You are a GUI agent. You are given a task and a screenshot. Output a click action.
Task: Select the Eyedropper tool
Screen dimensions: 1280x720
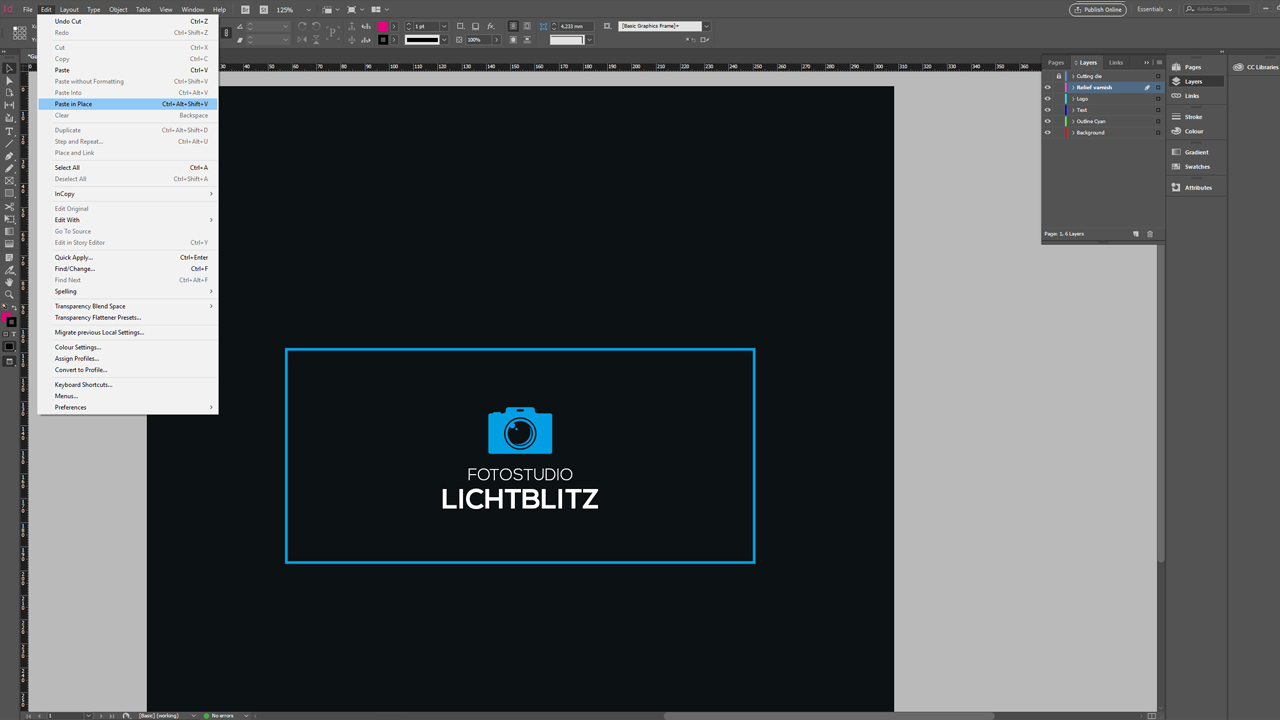pos(10,270)
